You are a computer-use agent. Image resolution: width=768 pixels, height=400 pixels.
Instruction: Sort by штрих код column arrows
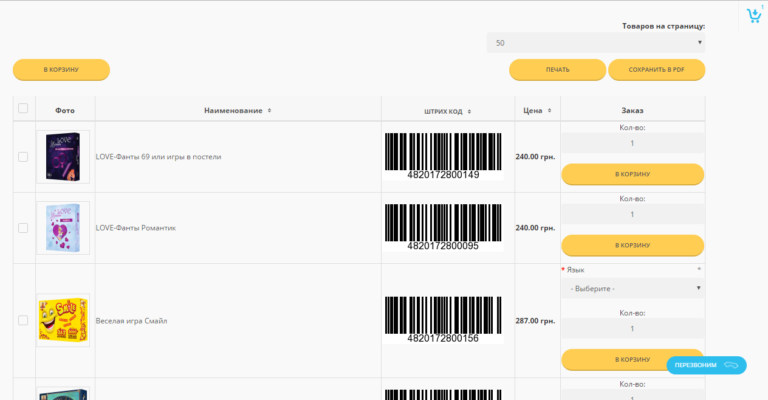469,112
